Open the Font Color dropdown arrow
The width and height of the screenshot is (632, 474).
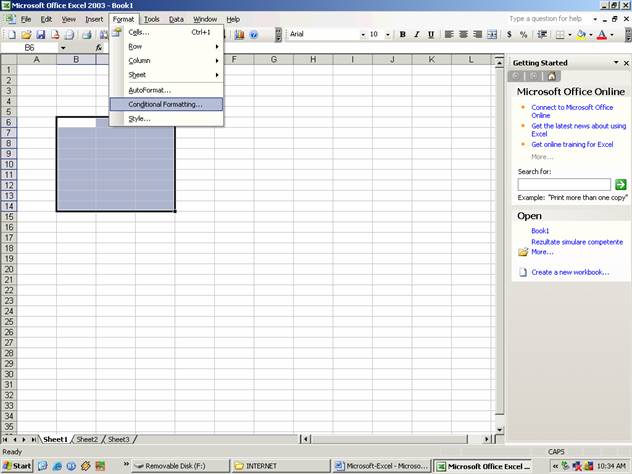click(x=612, y=35)
